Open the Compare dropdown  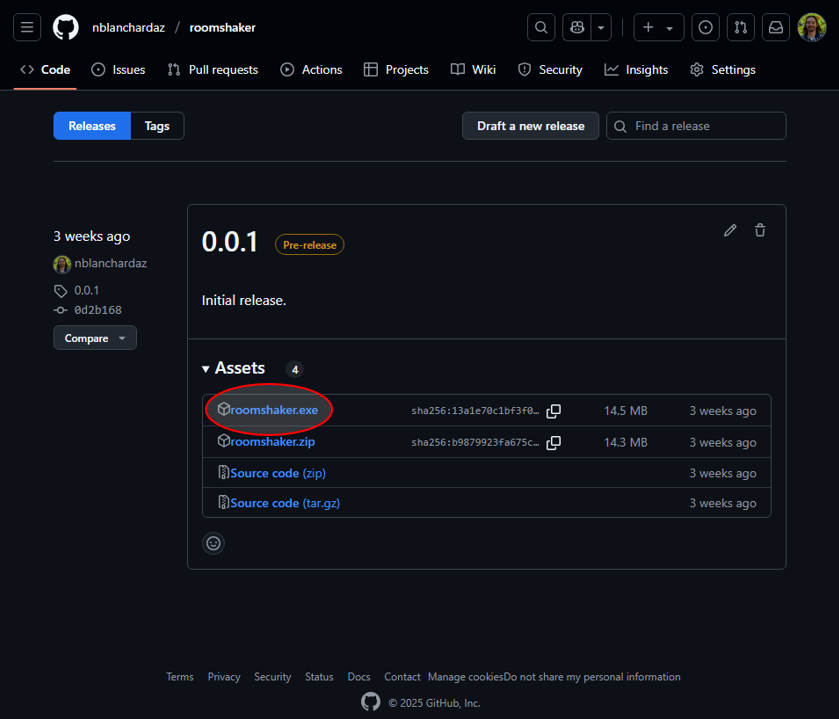95,338
